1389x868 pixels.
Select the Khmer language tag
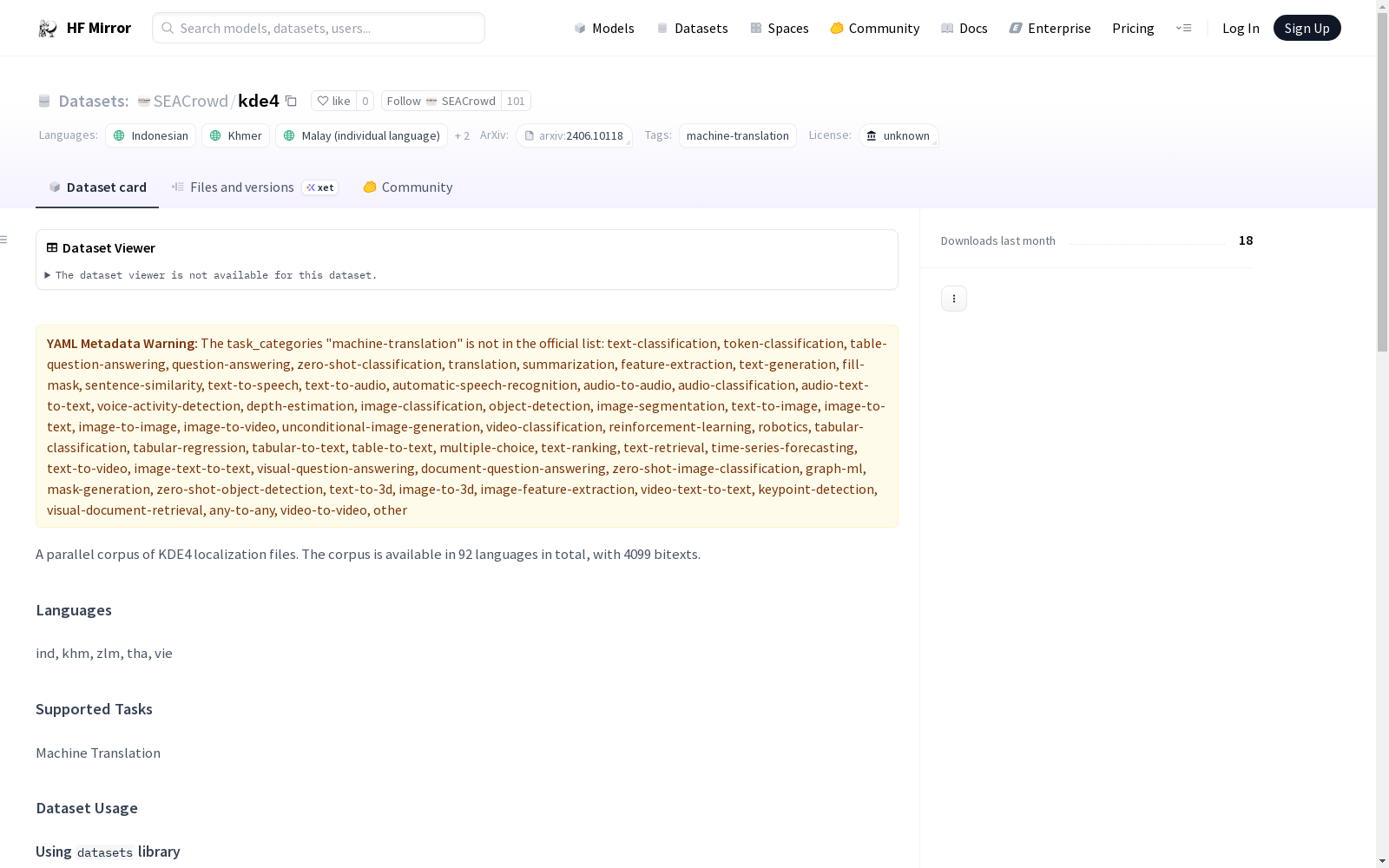pos(236,135)
